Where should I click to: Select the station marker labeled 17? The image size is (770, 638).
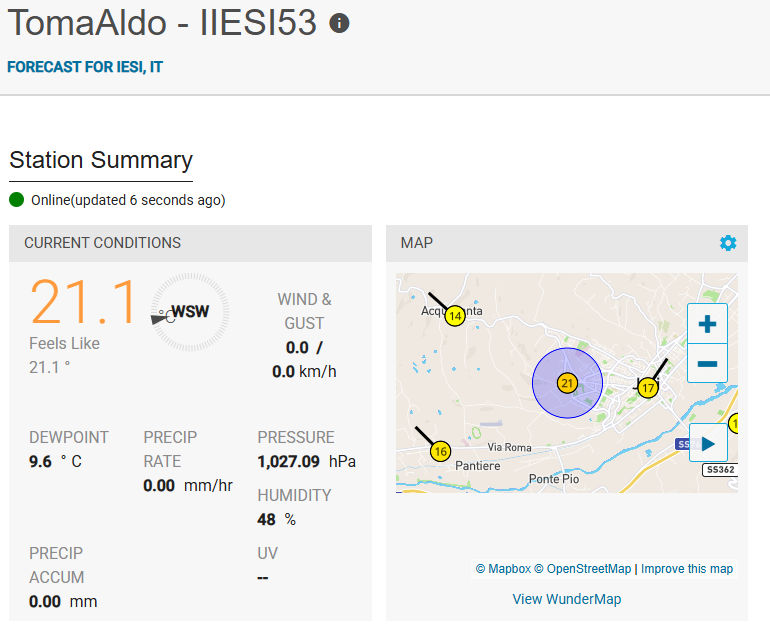648,387
